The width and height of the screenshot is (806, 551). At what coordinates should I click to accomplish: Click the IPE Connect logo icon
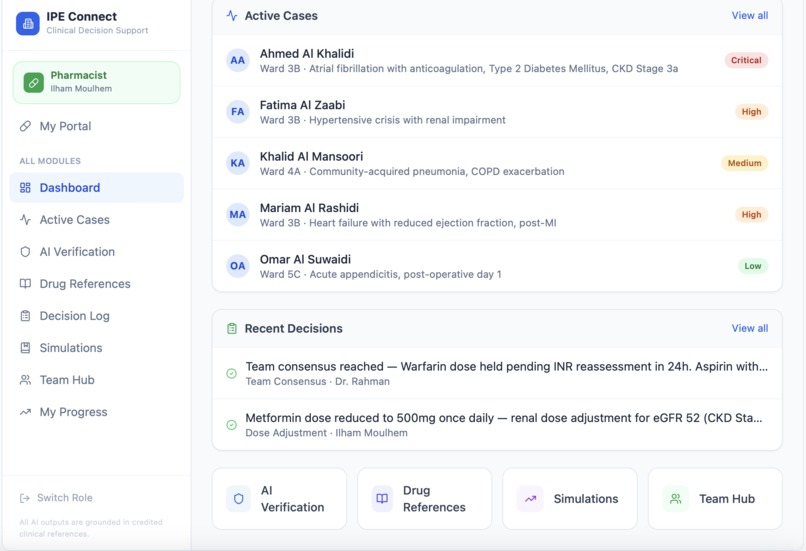[x=28, y=24]
